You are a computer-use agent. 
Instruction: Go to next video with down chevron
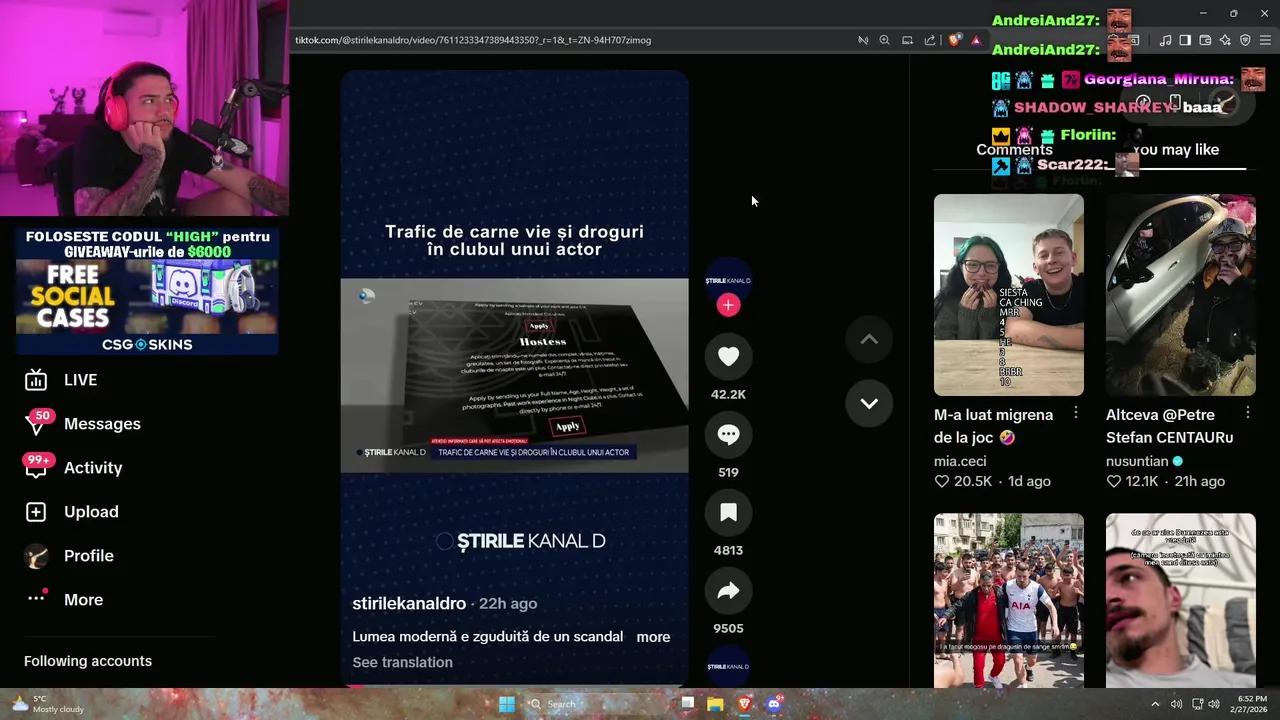pyautogui.click(x=869, y=403)
